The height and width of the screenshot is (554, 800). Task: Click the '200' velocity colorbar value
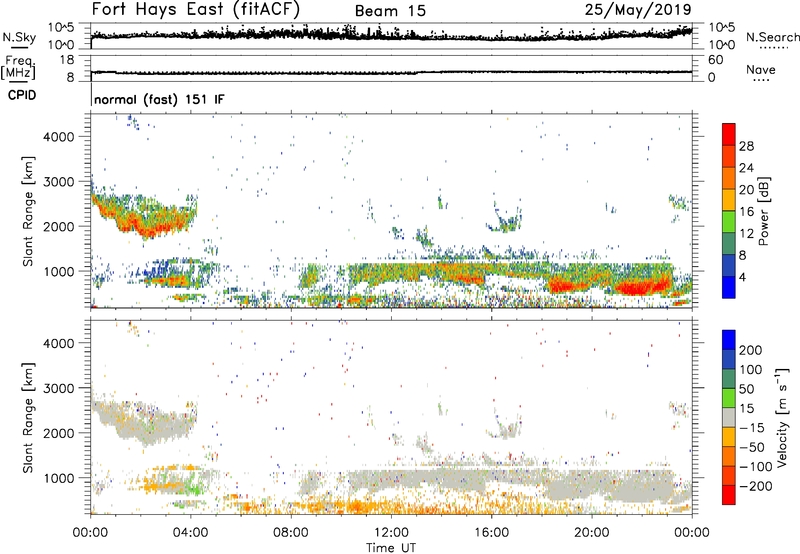(751, 350)
